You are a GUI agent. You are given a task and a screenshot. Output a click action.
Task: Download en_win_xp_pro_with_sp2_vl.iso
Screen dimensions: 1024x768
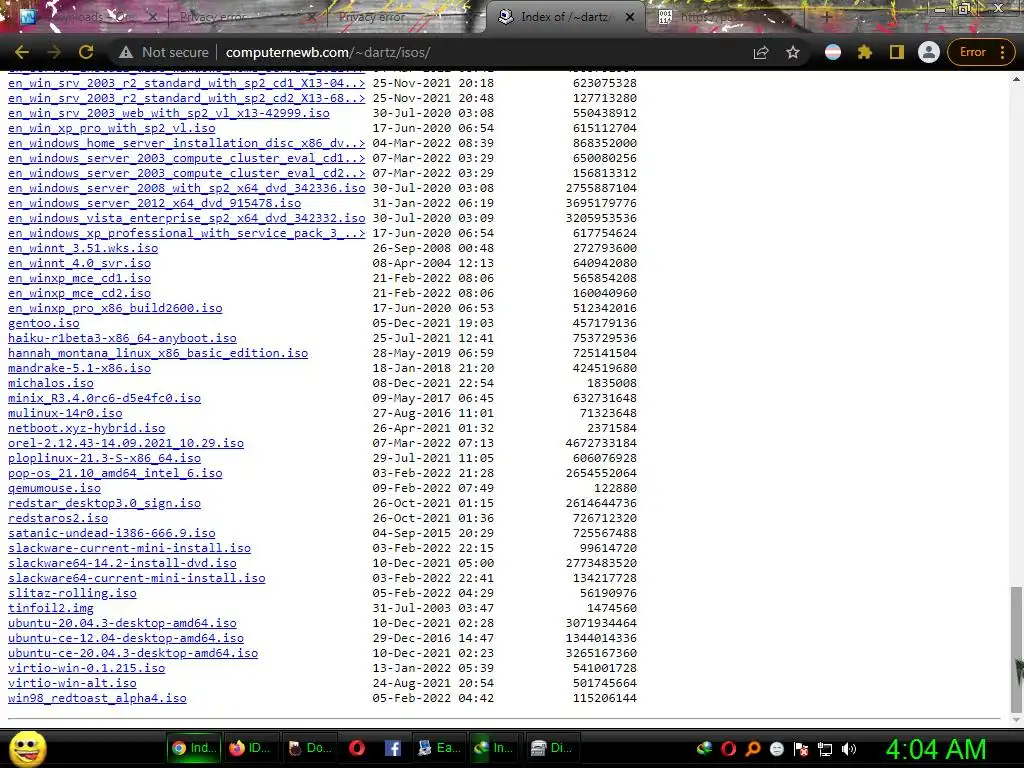pos(112,128)
